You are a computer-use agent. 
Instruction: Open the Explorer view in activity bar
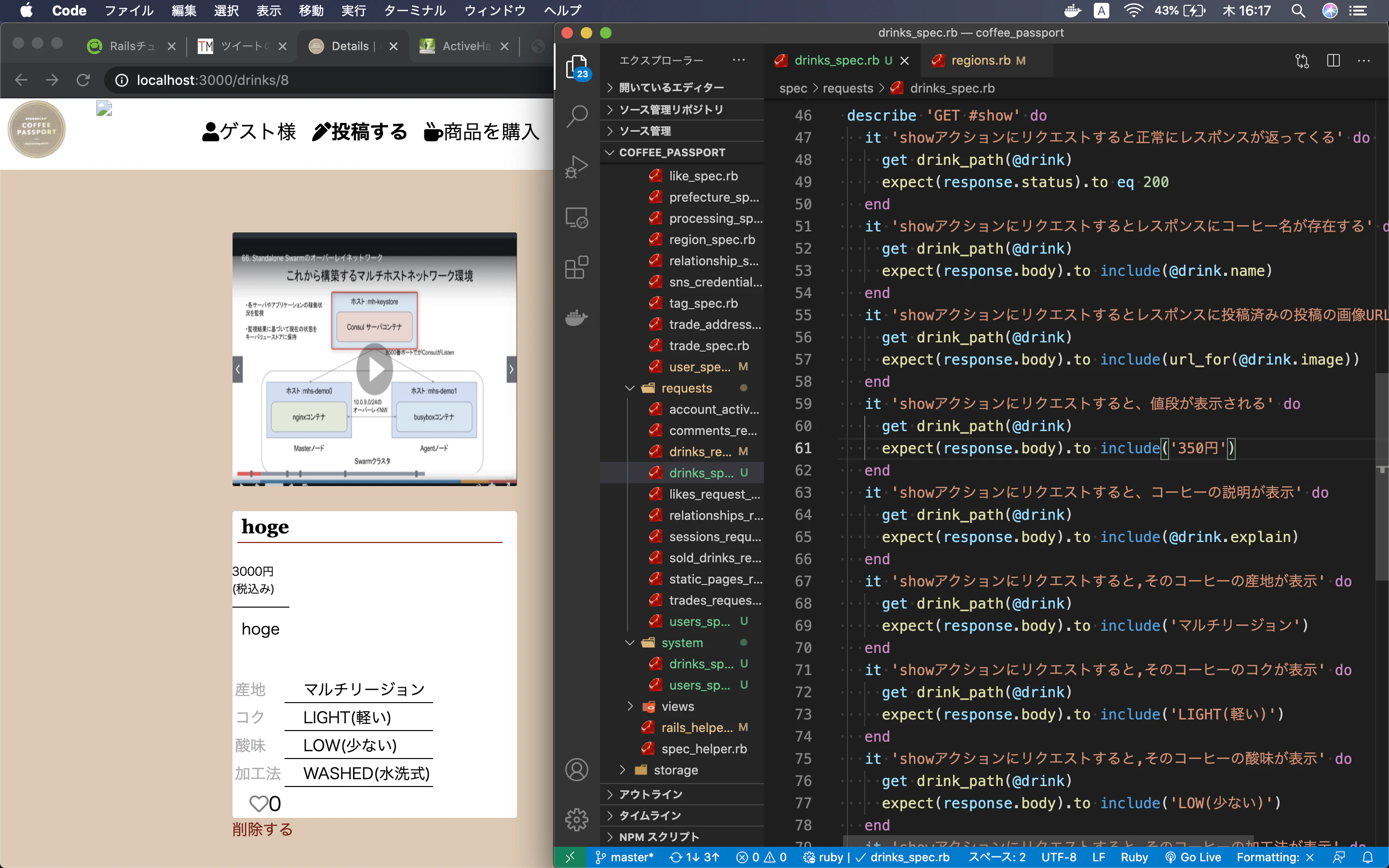(577, 68)
